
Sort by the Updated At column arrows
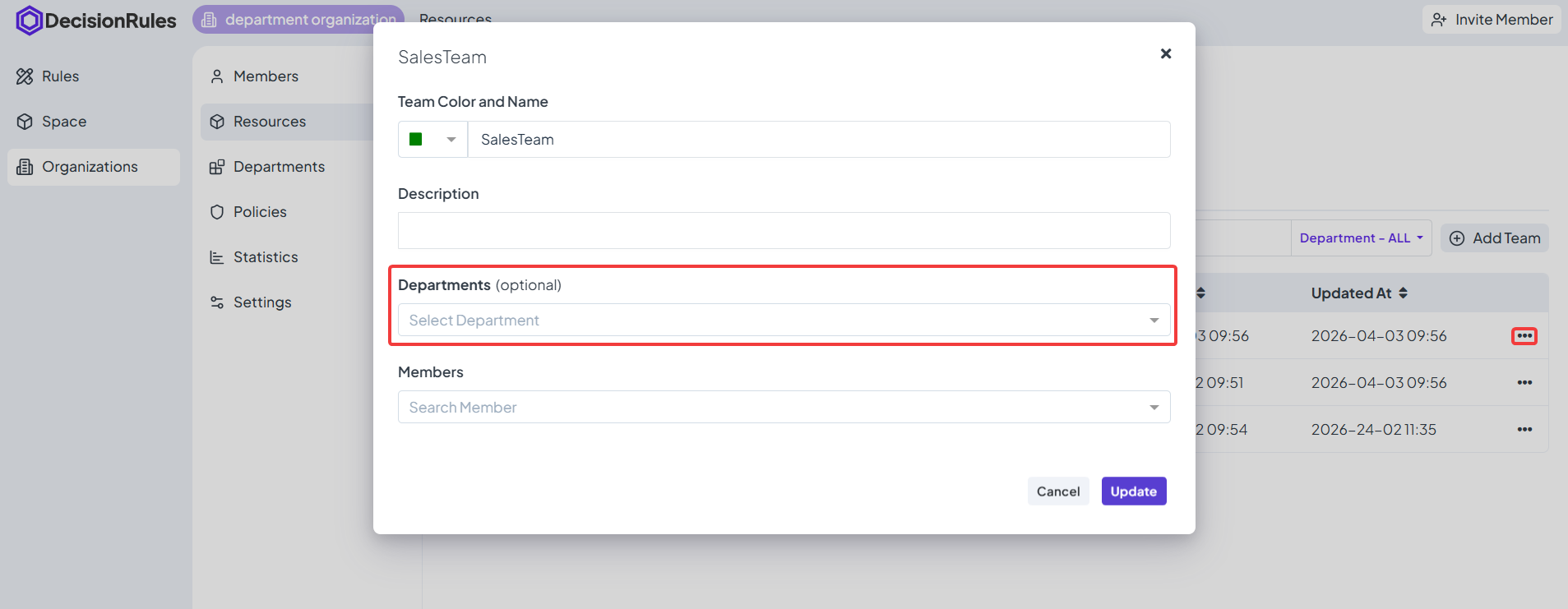click(1403, 293)
